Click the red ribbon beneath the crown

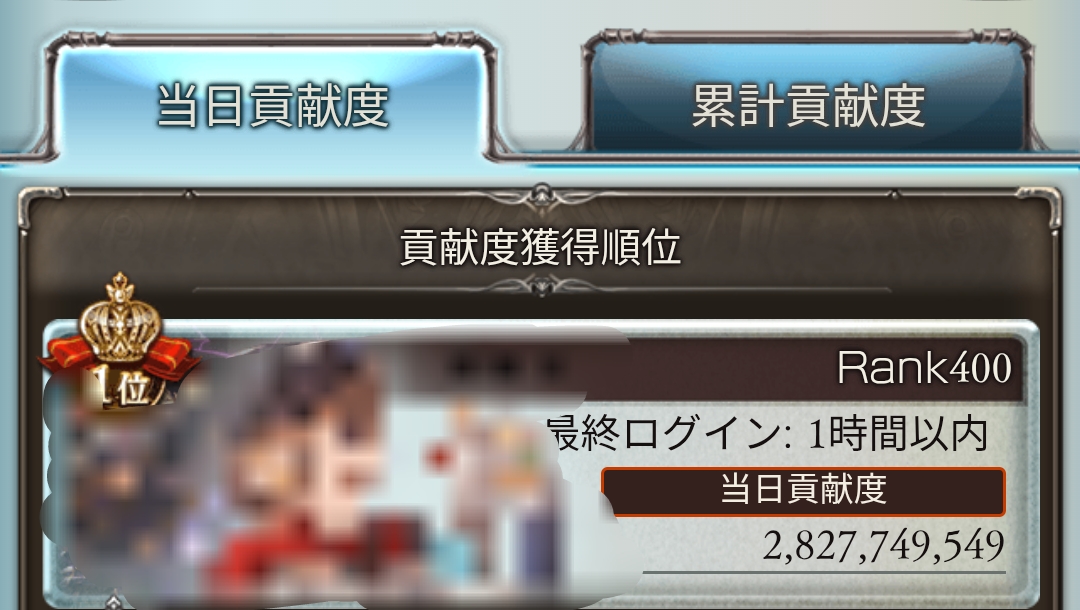[117, 358]
